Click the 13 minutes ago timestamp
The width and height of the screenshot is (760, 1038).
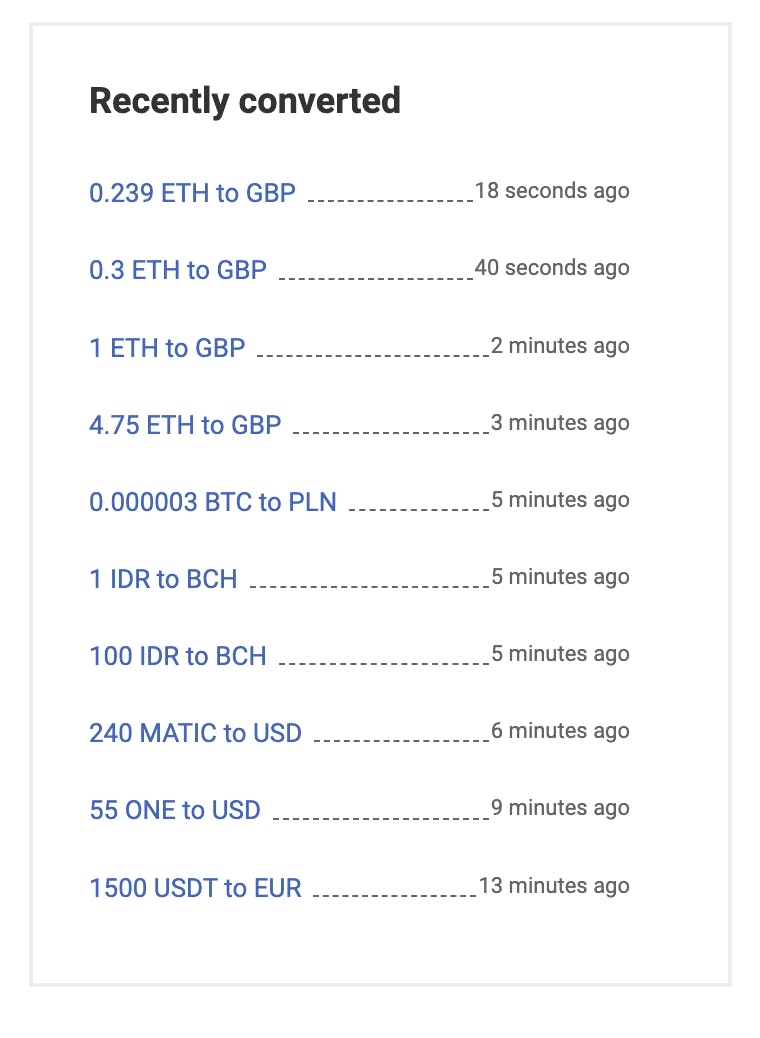pos(554,886)
